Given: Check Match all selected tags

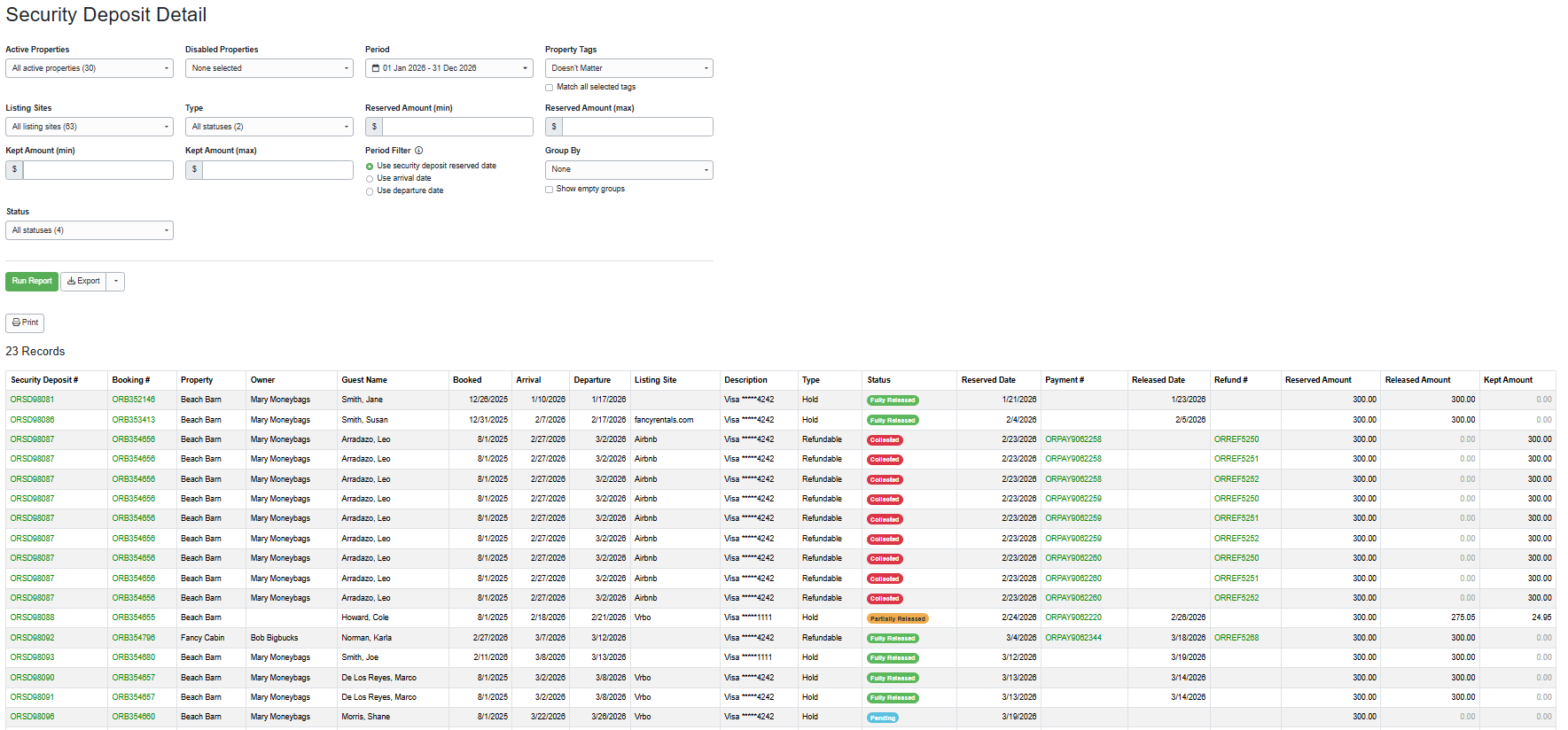Looking at the screenshot, I should [550, 88].
